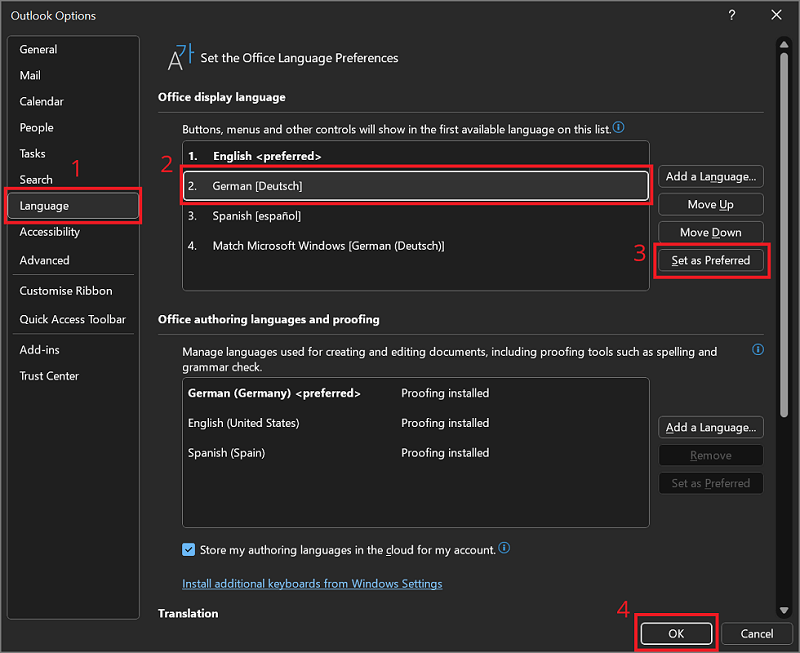Click scrollbar up arrow

[x=784, y=45]
